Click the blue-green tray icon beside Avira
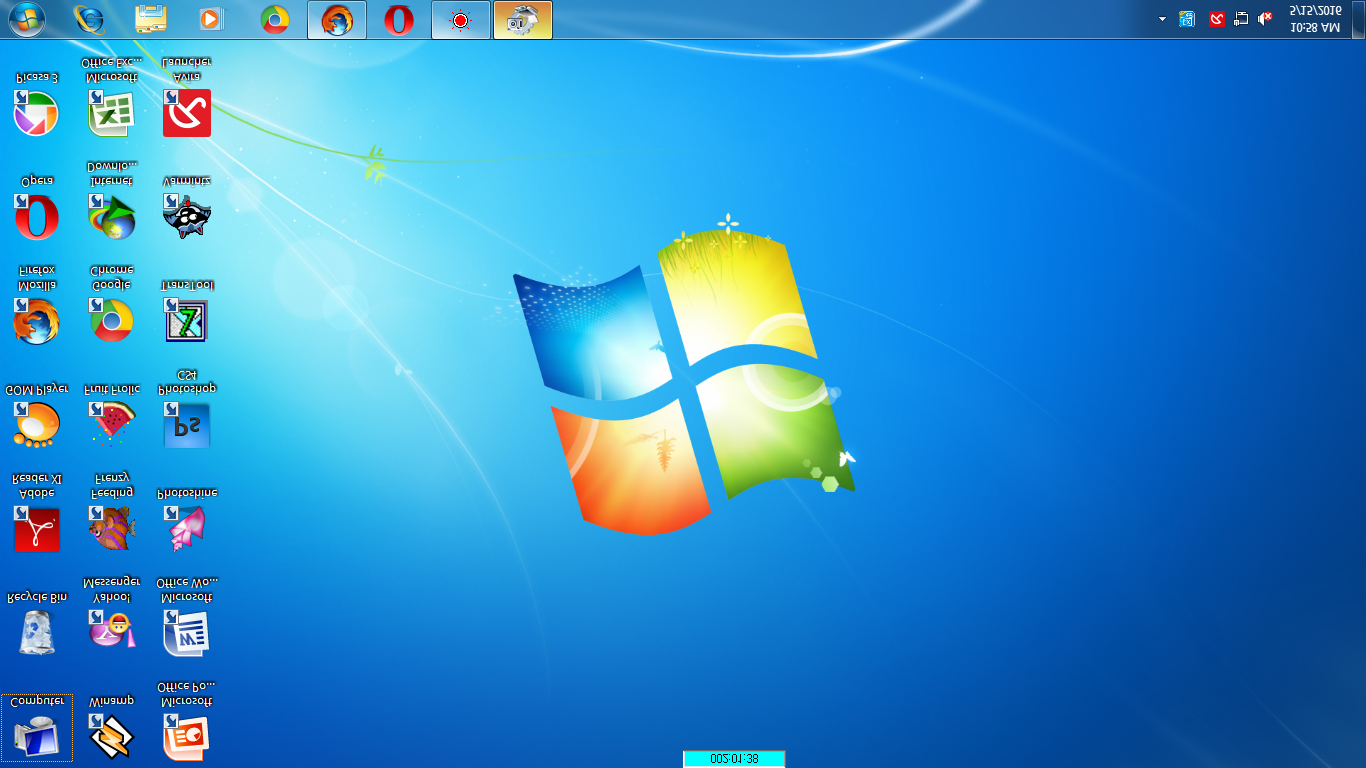This screenshot has width=1366, height=768. tap(1187, 19)
